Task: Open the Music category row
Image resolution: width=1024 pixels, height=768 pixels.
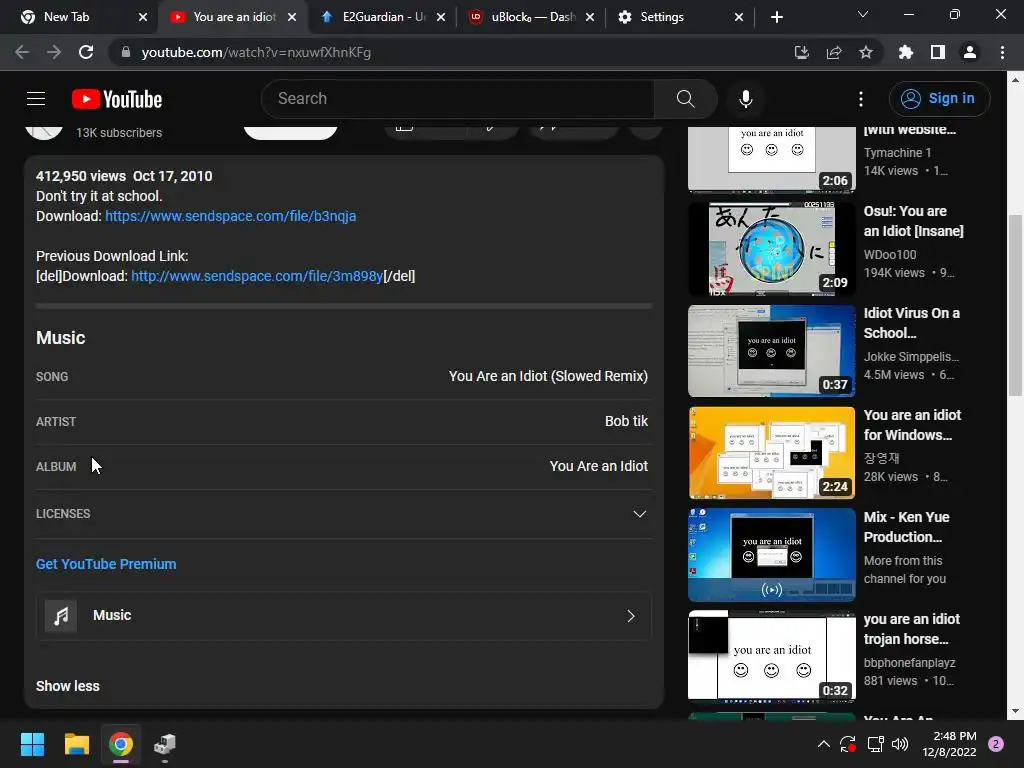Action: pos(344,616)
